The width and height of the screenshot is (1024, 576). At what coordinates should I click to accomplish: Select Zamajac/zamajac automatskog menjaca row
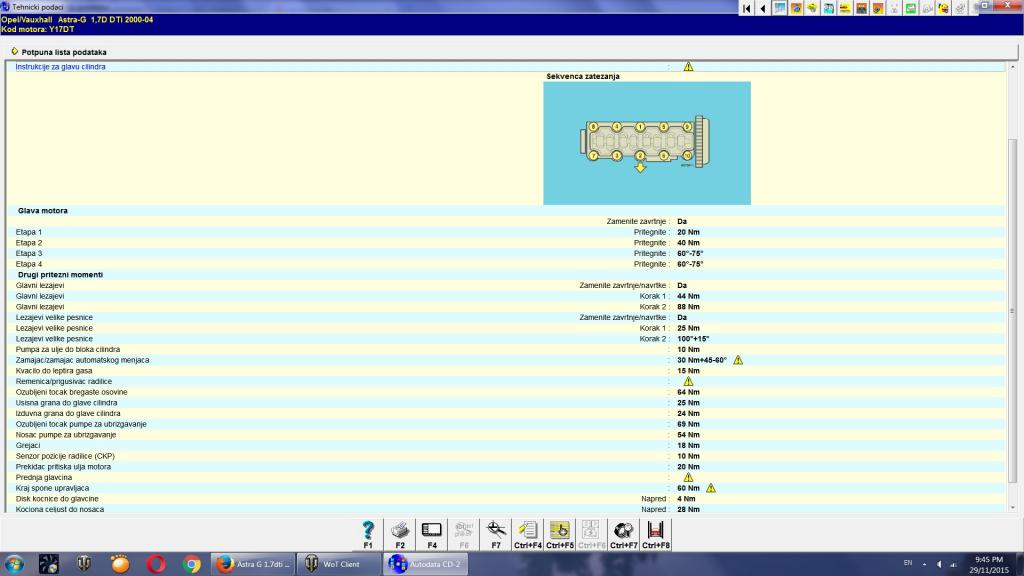[x=505, y=360]
